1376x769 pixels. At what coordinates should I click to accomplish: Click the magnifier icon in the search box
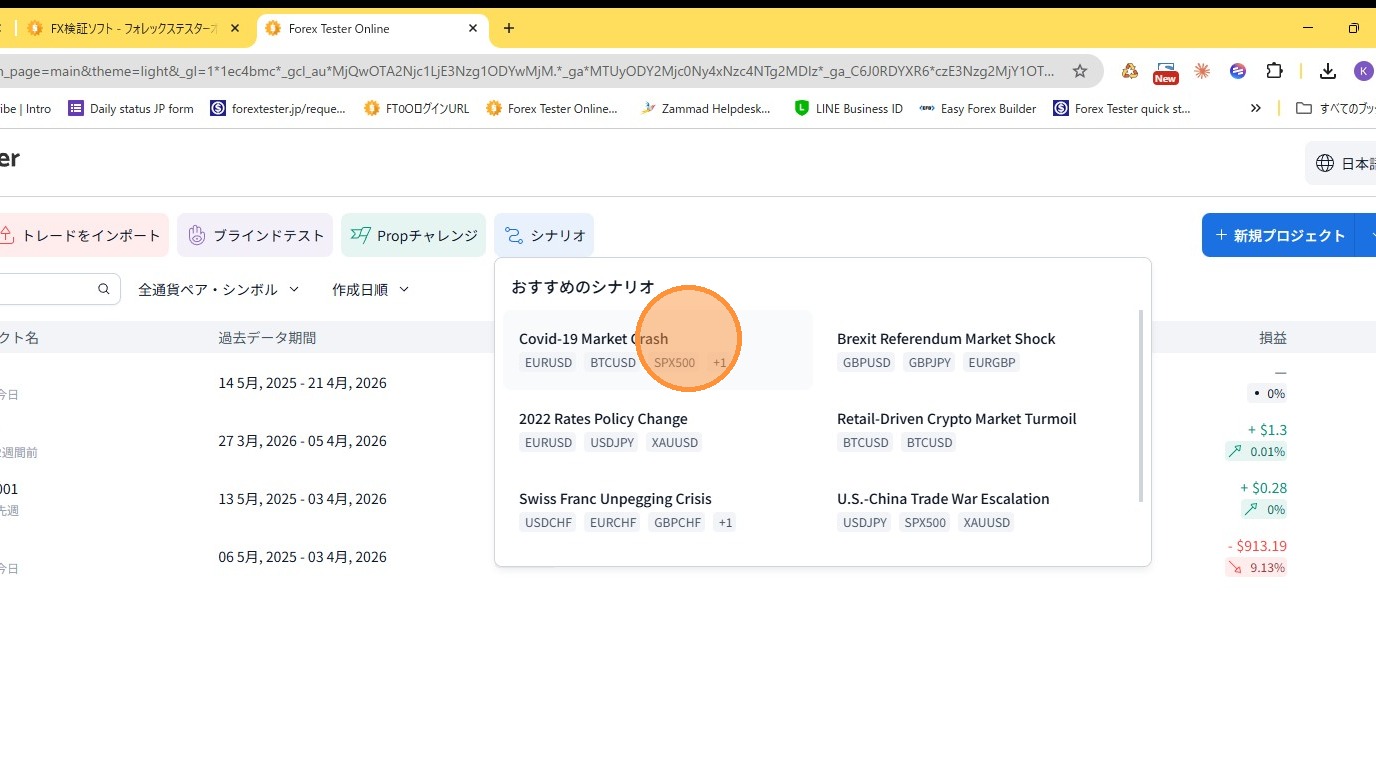(x=104, y=289)
